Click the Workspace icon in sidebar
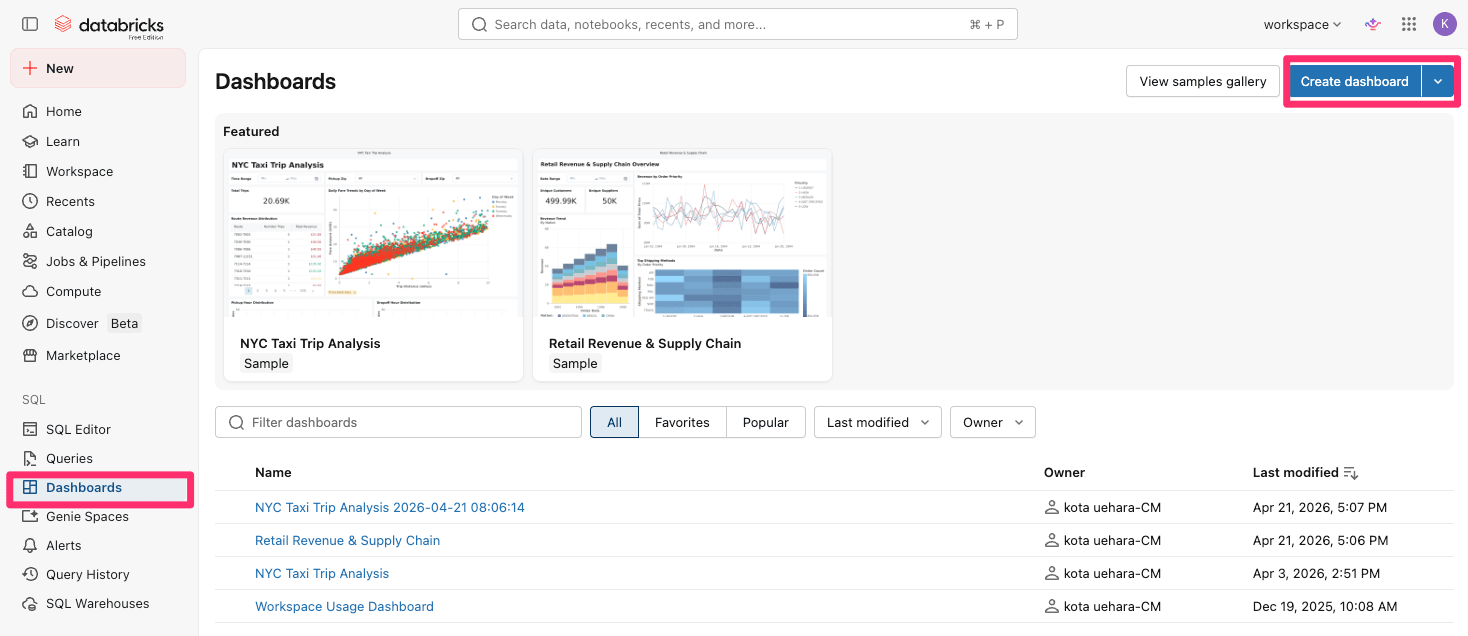Image resolution: width=1468 pixels, height=636 pixels. (x=30, y=171)
